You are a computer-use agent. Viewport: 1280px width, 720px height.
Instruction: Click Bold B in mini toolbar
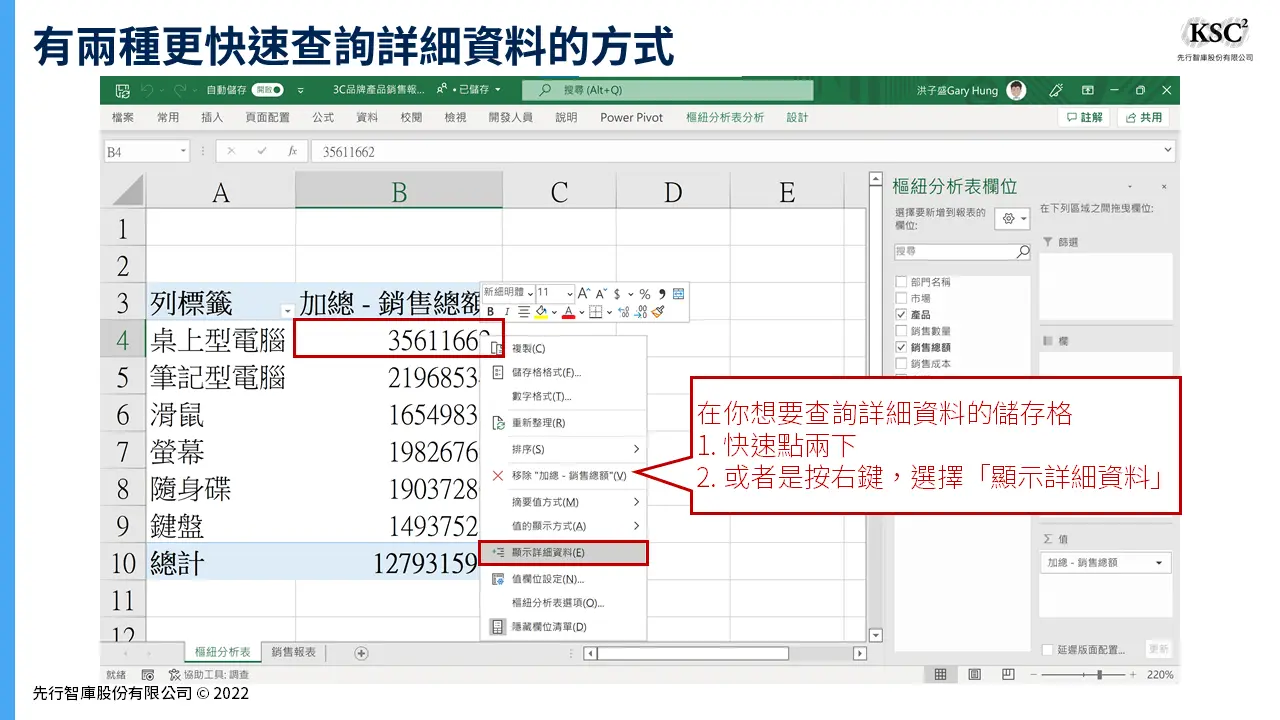(491, 312)
